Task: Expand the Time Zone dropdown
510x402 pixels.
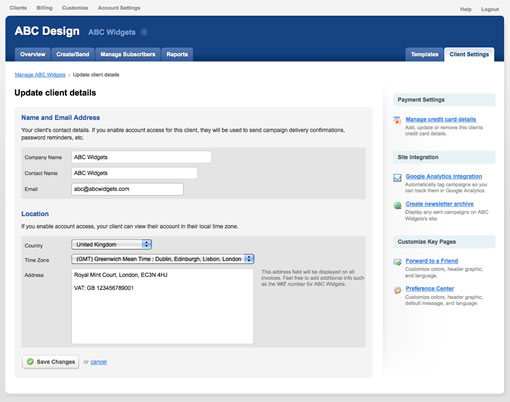Action: [x=163, y=259]
